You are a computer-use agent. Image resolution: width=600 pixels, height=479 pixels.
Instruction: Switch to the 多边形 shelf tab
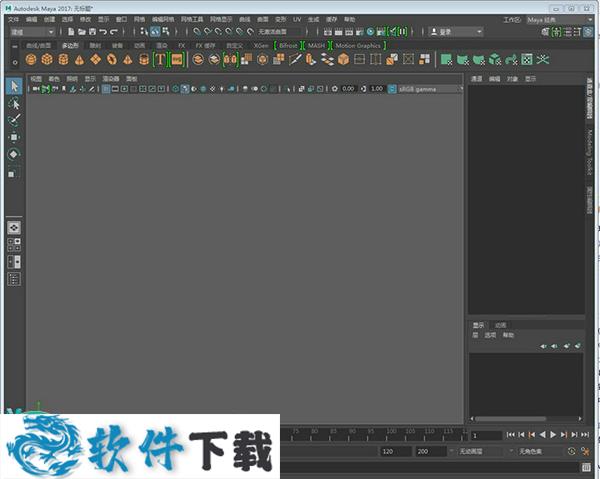pyautogui.click(x=70, y=45)
